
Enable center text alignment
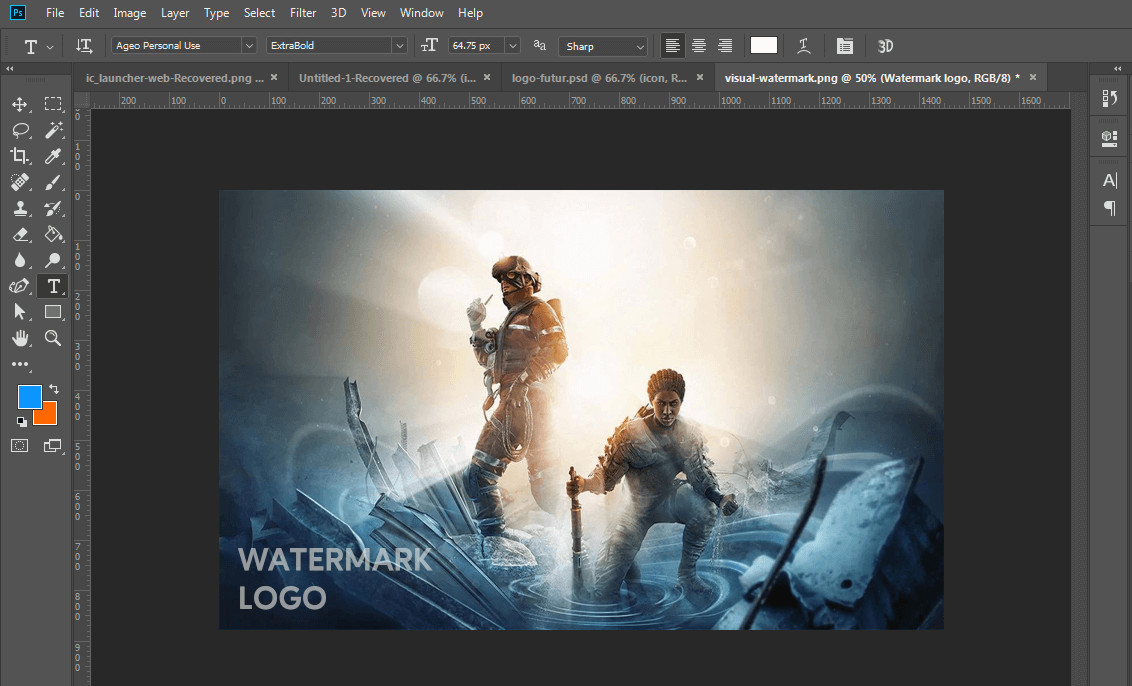(699, 46)
